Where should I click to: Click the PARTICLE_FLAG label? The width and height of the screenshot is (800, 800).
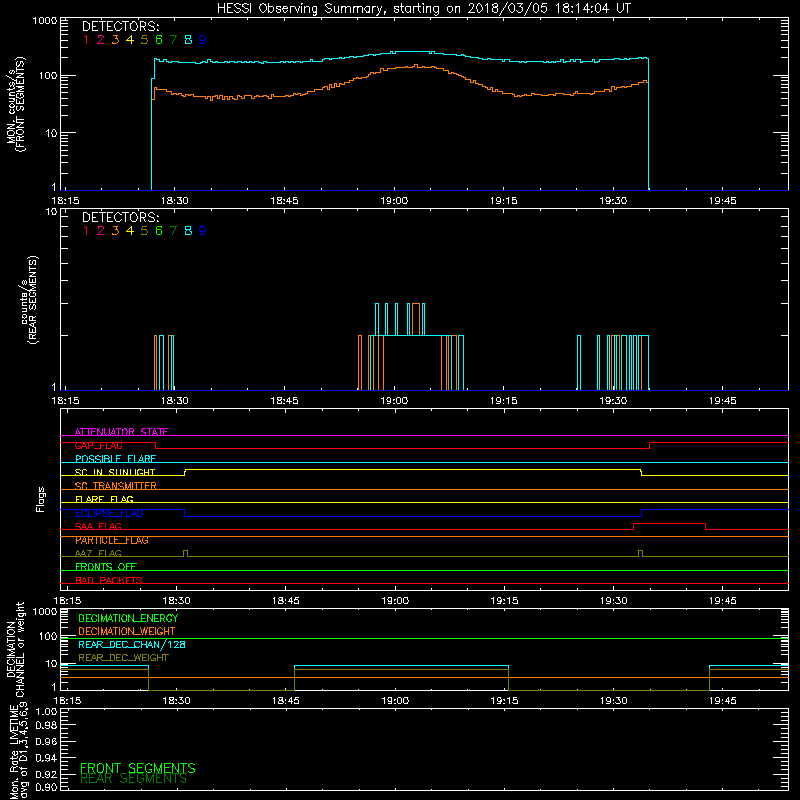[x=112, y=540]
